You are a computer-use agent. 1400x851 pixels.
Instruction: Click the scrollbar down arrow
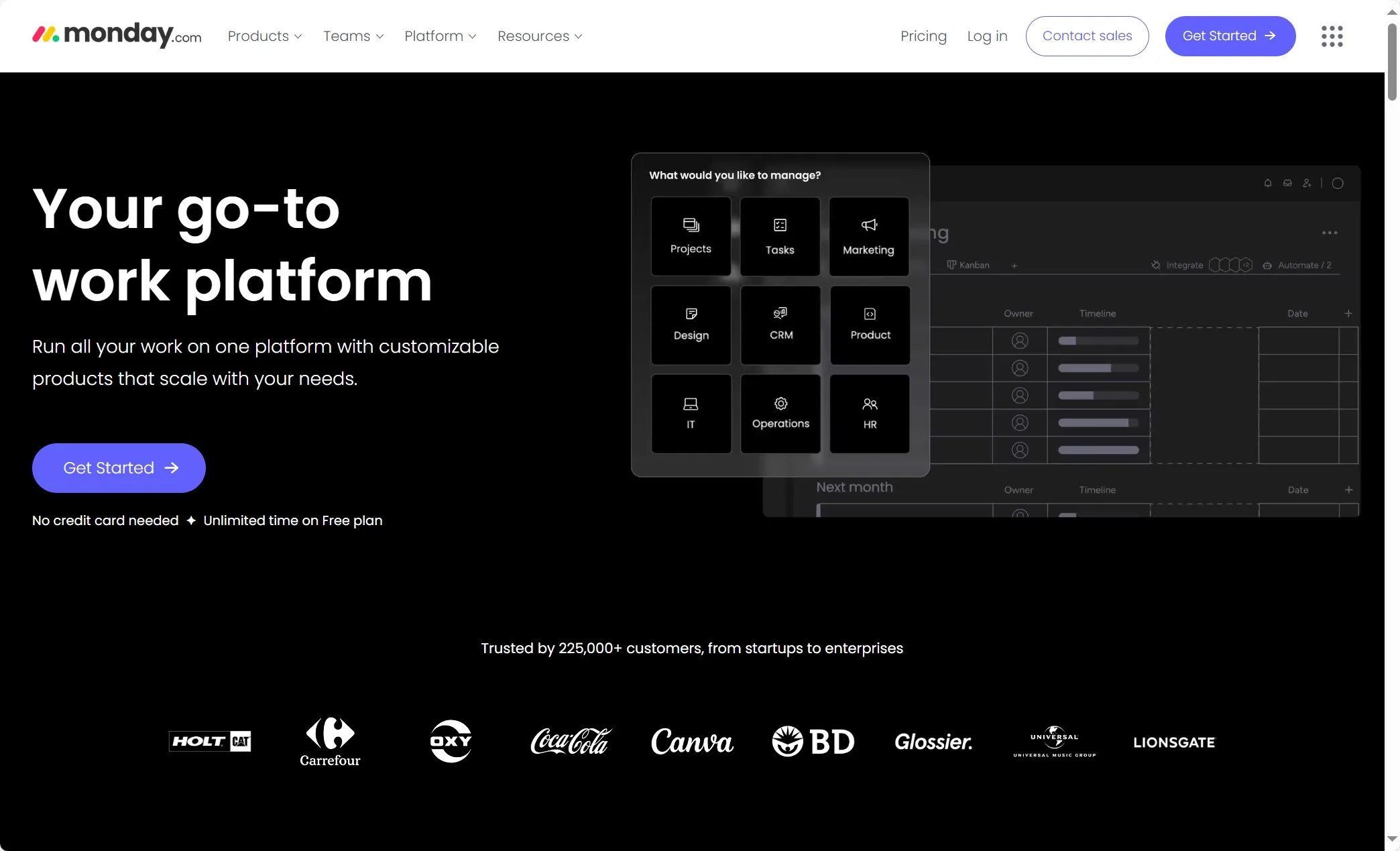(1392, 839)
